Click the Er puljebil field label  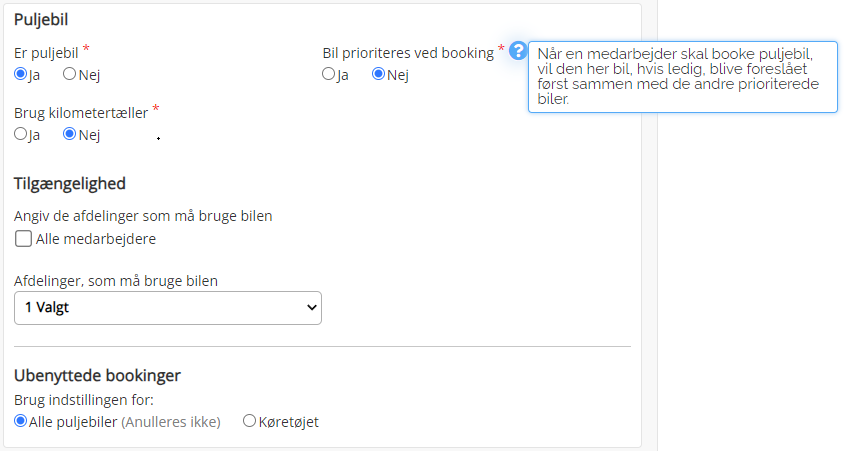coord(46,53)
